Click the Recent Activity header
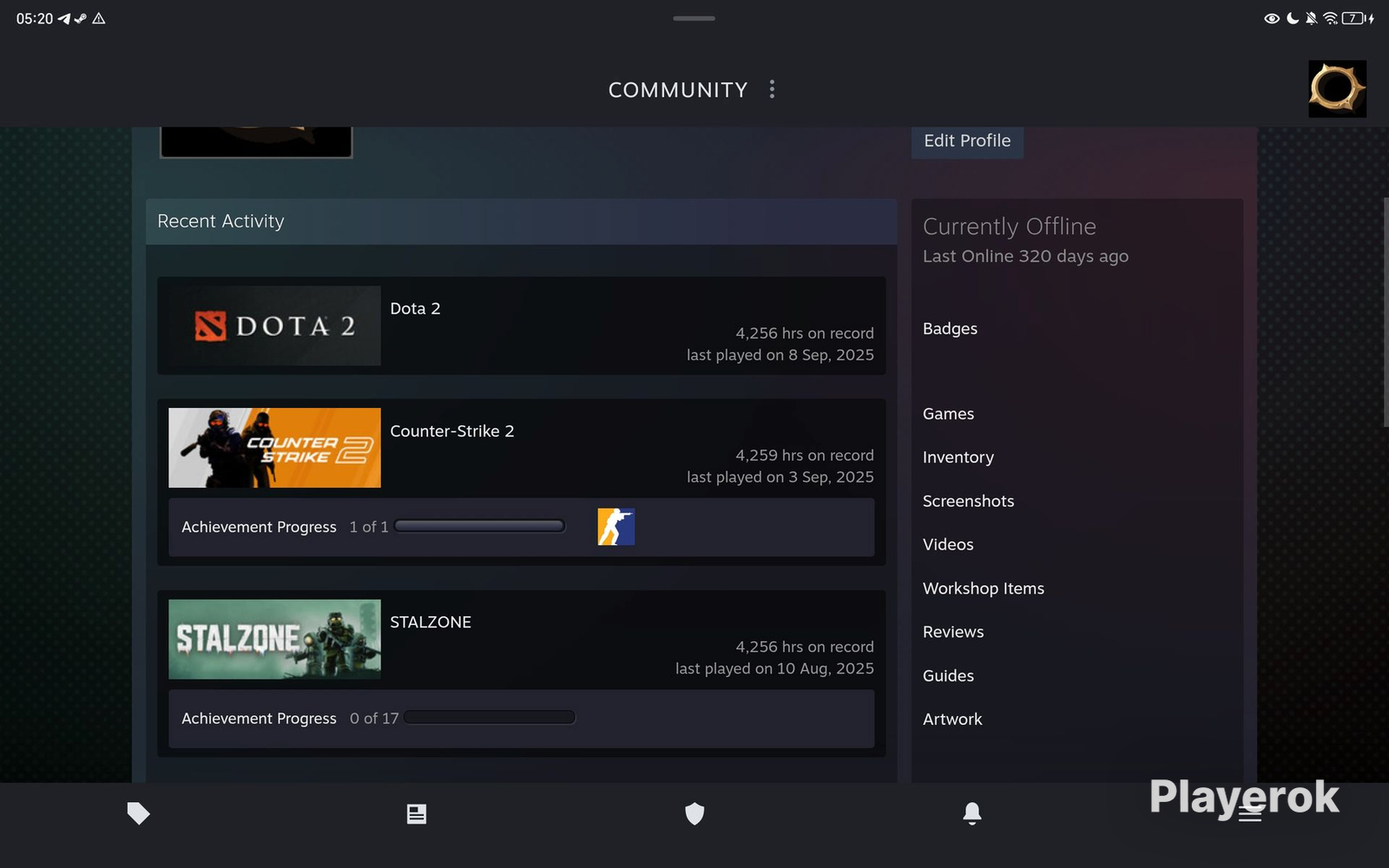 coord(521,221)
